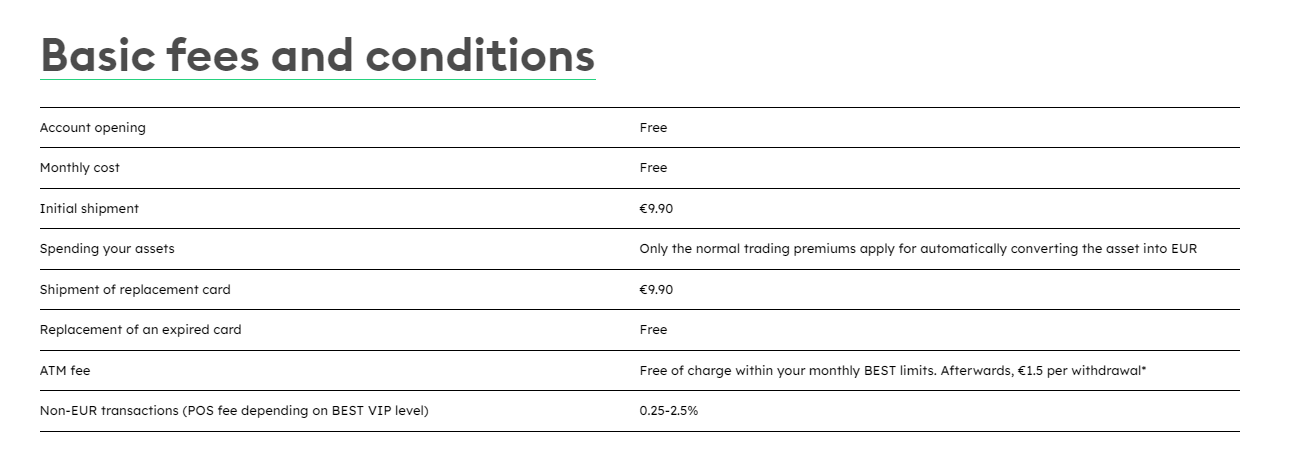
Task: Click the €9.90 fee for Initial shipment
Action: tap(656, 209)
